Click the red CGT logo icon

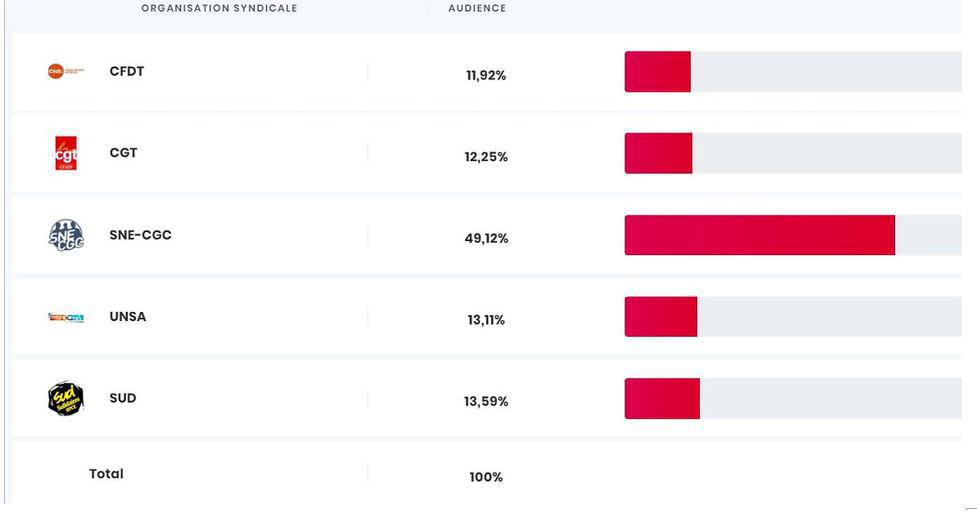click(x=66, y=153)
